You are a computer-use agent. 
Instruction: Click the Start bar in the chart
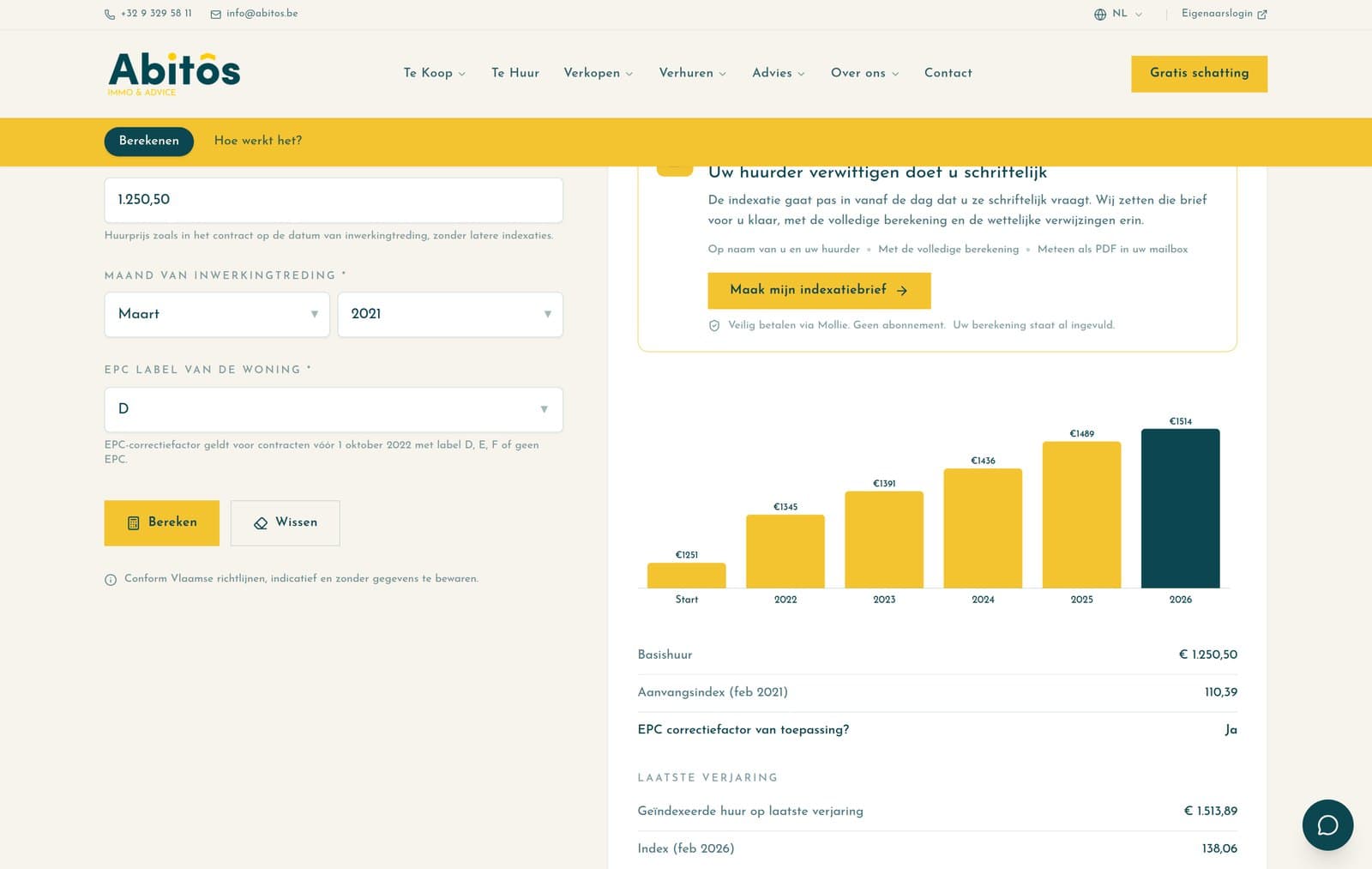[x=686, y=576]
